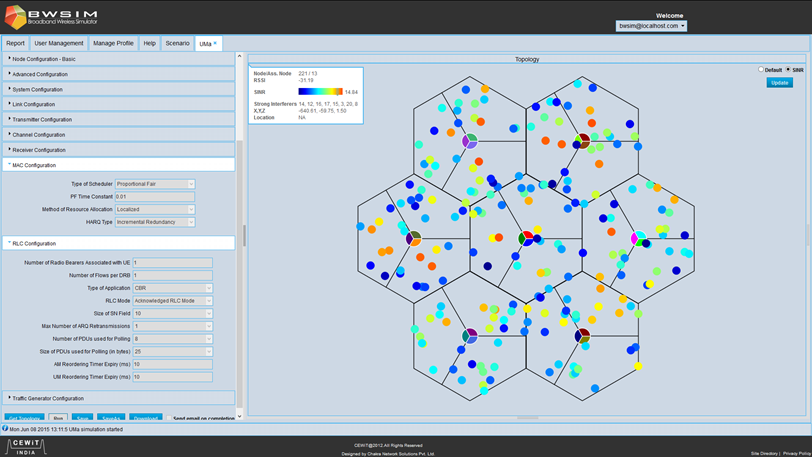Expand the Channel Configuration section
Image resolution: width=812 pixels, height=457 pixels.
coord(119,135)
